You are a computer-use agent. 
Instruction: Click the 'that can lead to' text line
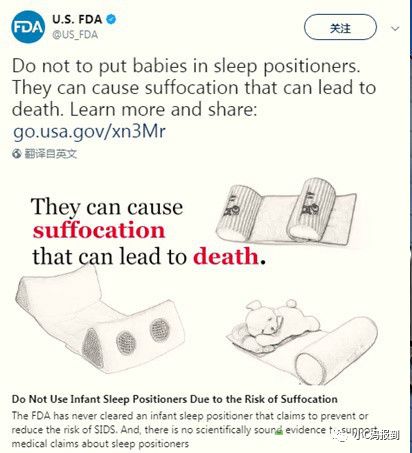tap(109, 256)
